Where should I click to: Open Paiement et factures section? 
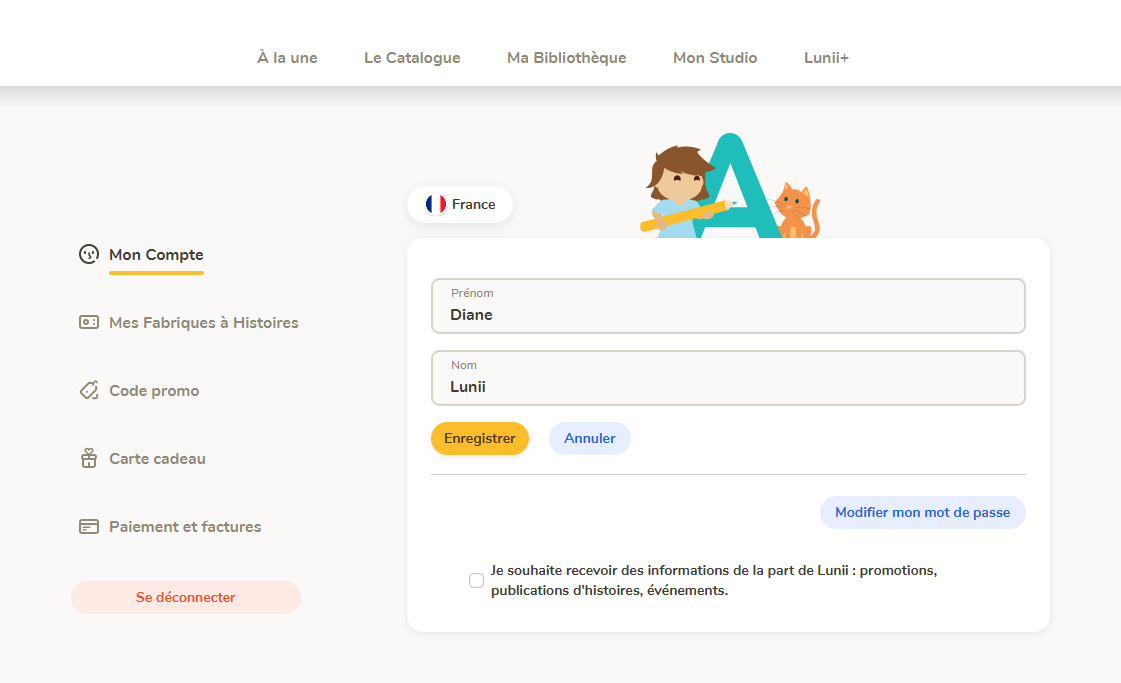click(x=185, y=526)
